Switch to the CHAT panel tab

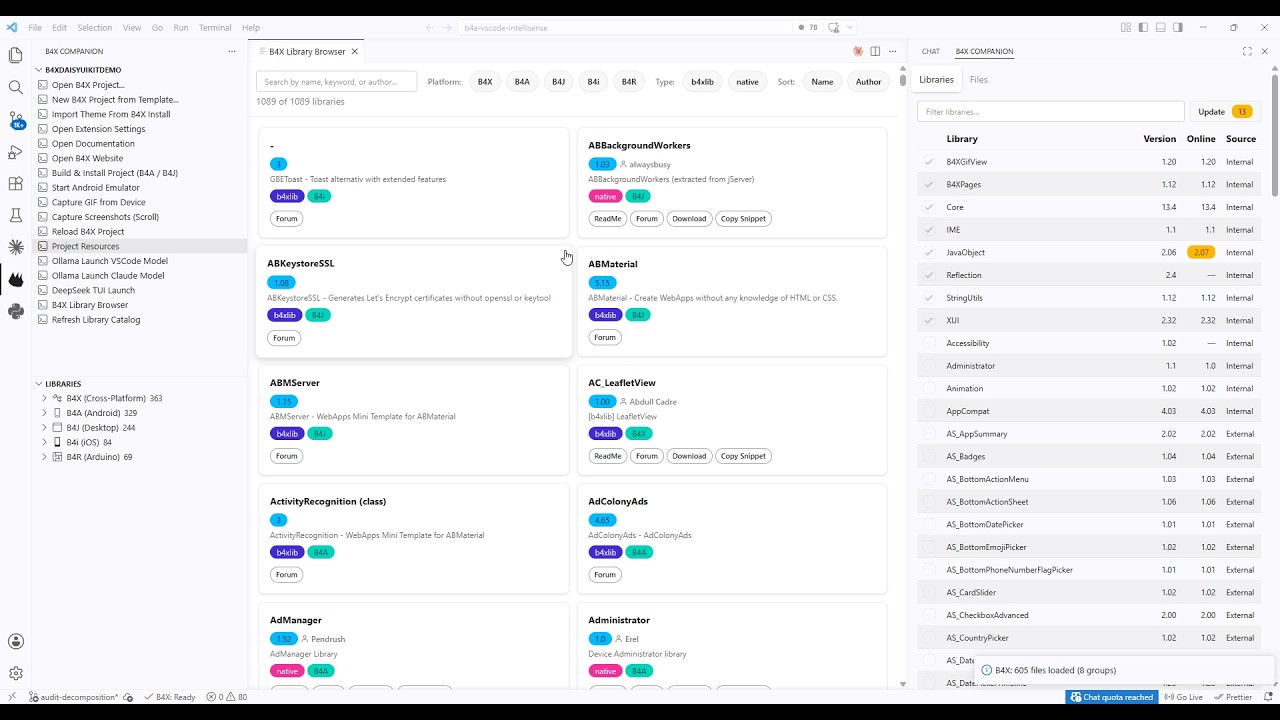(x=931, y=51)
